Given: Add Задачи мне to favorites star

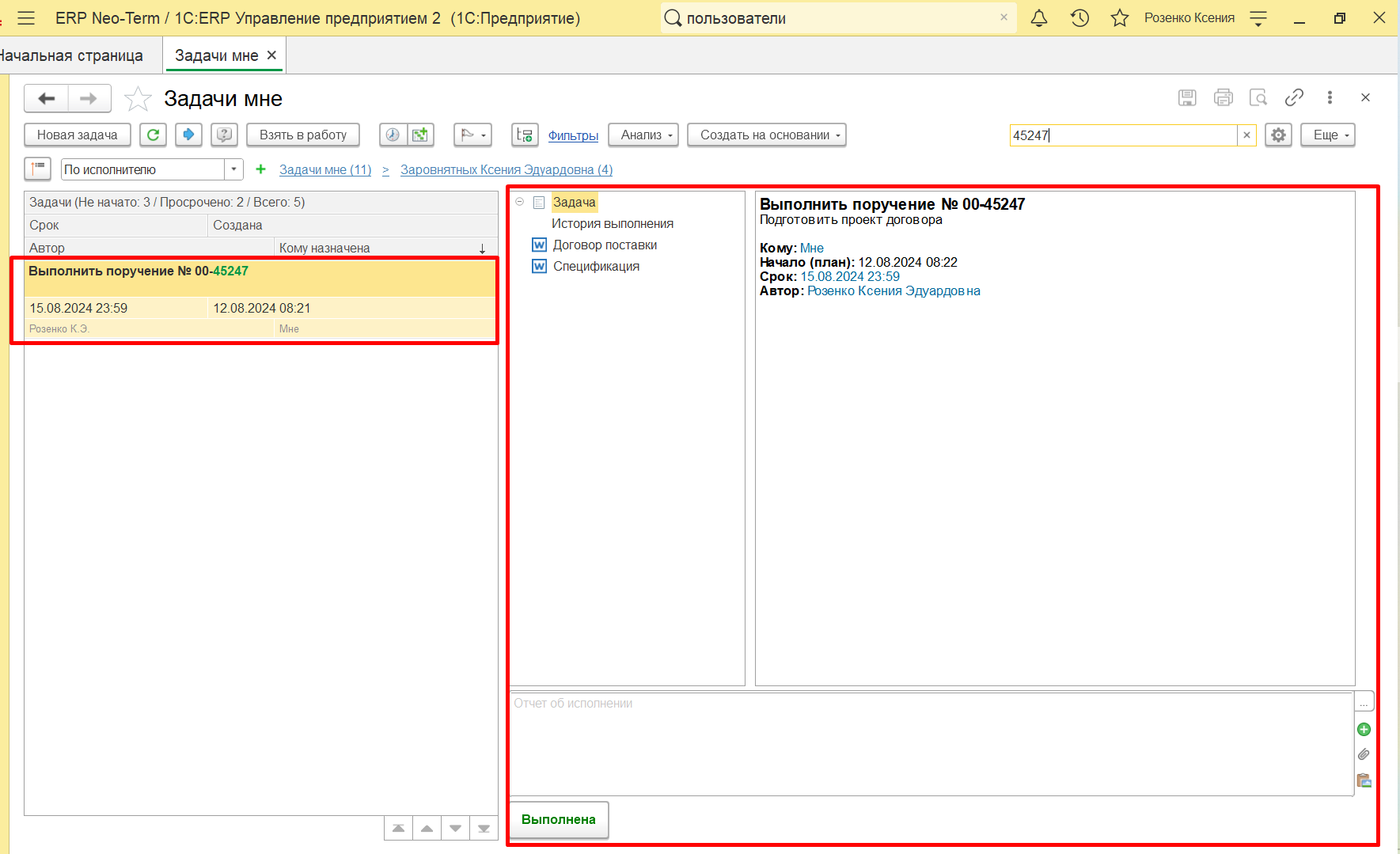Looking at the screenshot, I should 138,99.
